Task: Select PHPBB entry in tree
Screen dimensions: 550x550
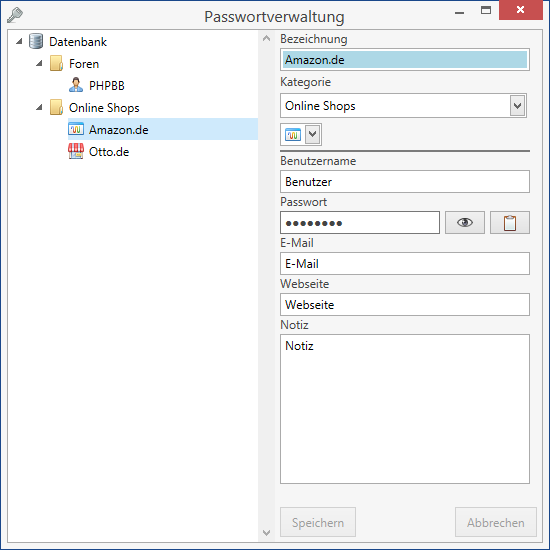Action: point(107,86)
